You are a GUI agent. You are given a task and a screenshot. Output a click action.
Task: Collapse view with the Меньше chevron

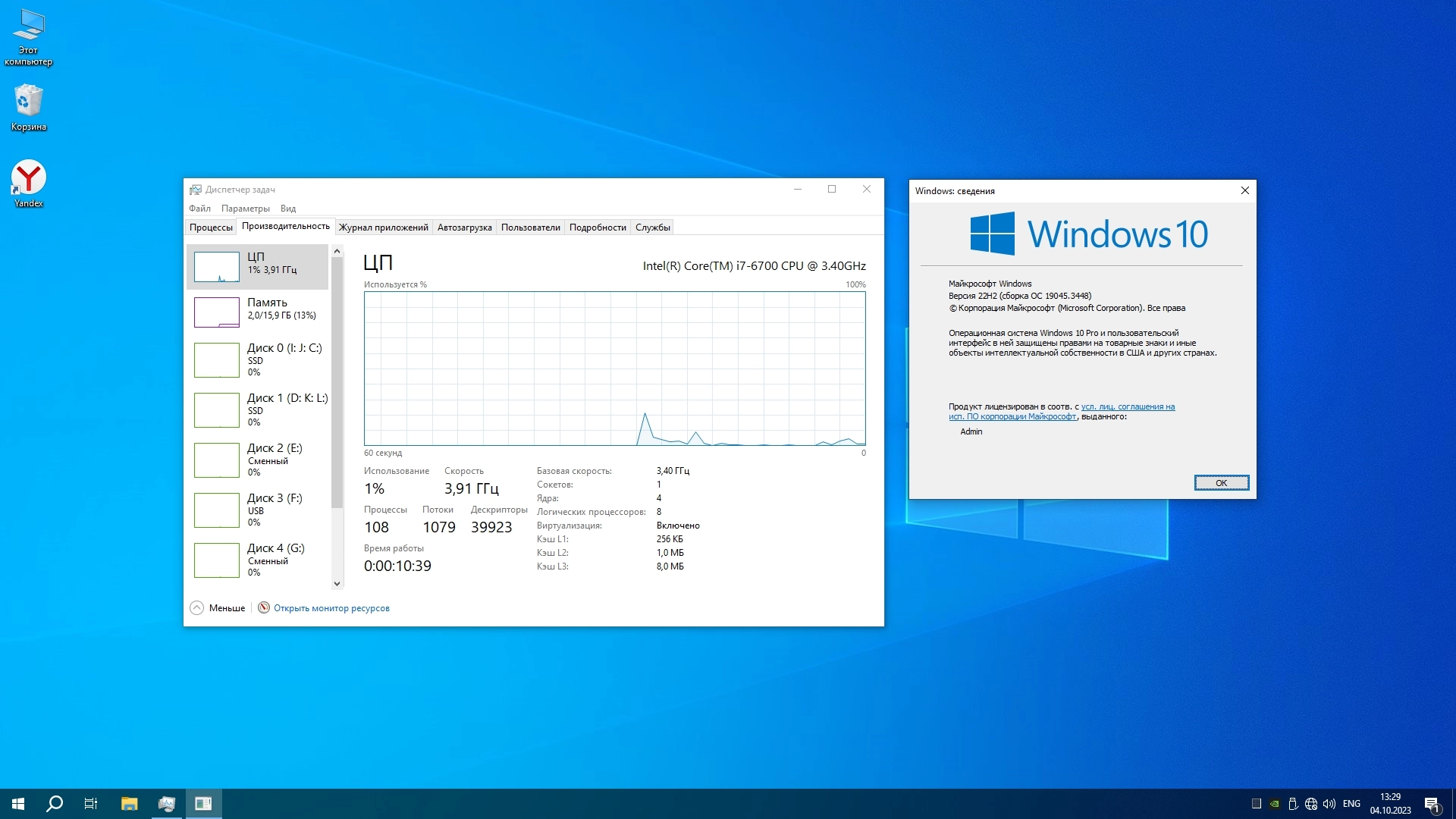[197, 608]
